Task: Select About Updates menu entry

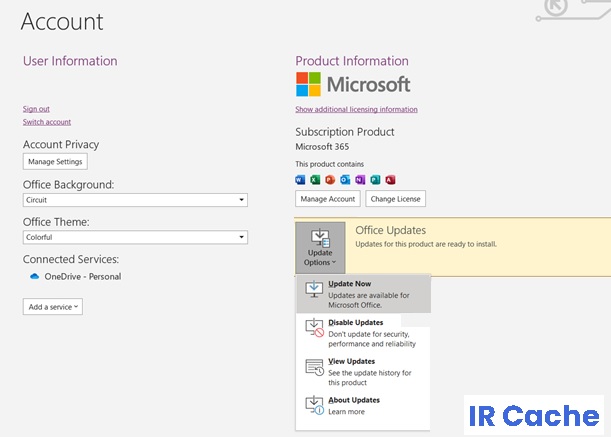Action: coord(363,405)
